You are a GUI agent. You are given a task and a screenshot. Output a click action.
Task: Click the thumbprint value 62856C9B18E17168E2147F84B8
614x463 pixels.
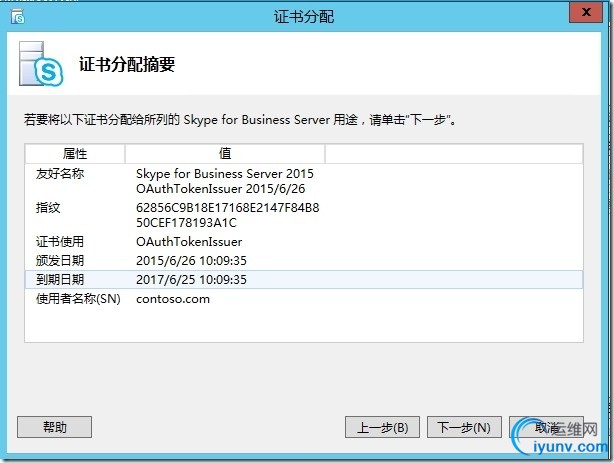[x=228, y=208]
